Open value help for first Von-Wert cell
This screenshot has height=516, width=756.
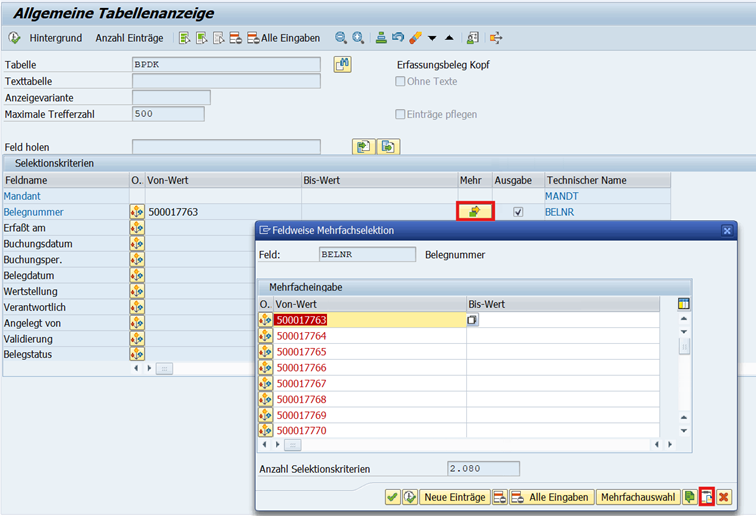[x=473, y=320]
